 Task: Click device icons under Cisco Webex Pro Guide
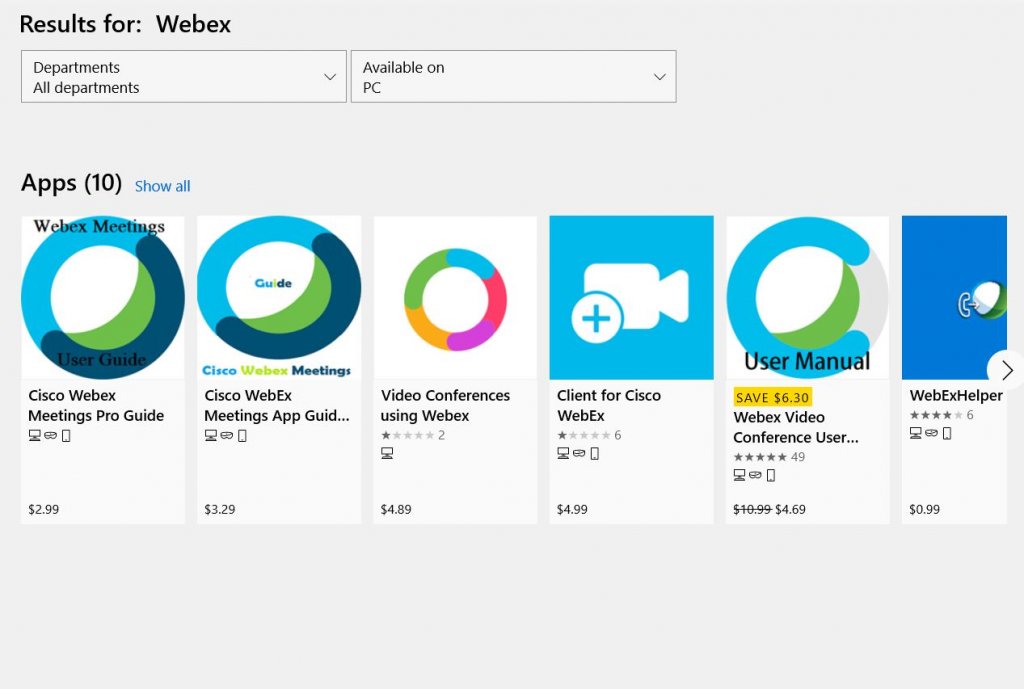point(50,435)
